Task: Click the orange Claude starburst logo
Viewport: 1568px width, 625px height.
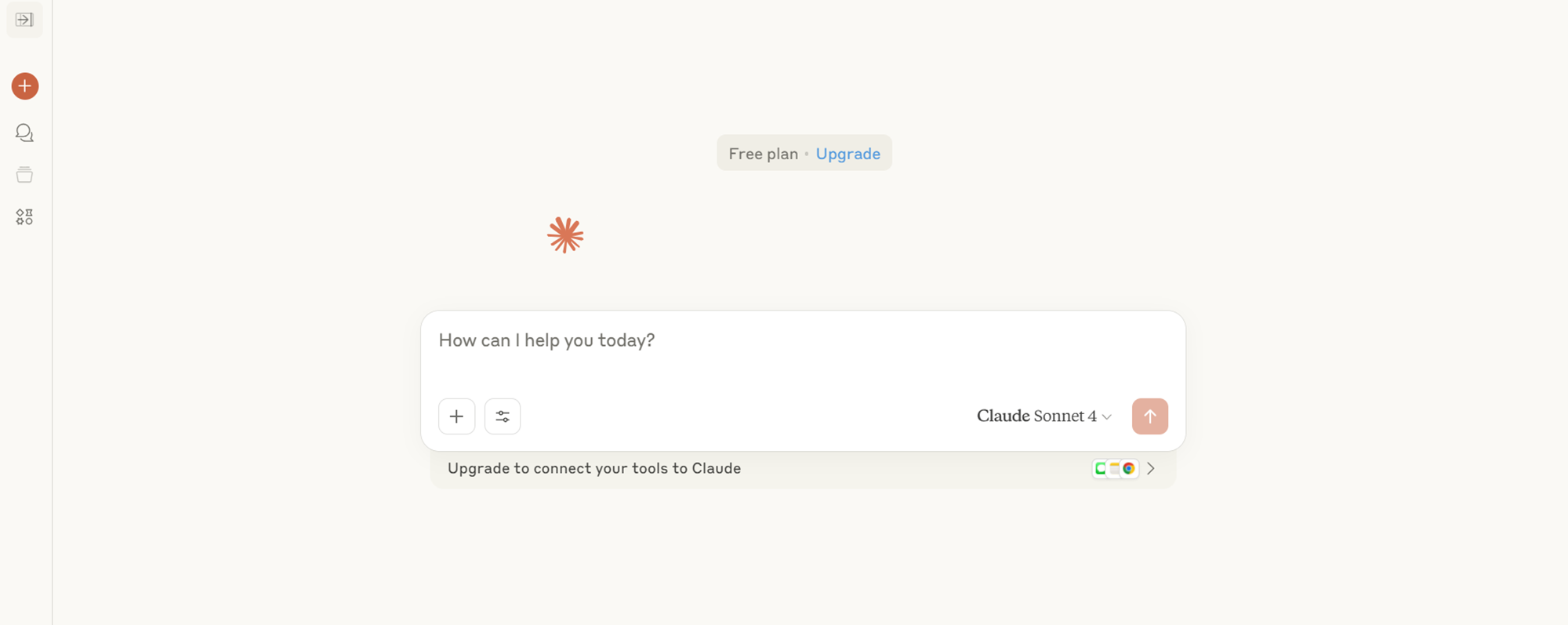Action: coord(565,235)
